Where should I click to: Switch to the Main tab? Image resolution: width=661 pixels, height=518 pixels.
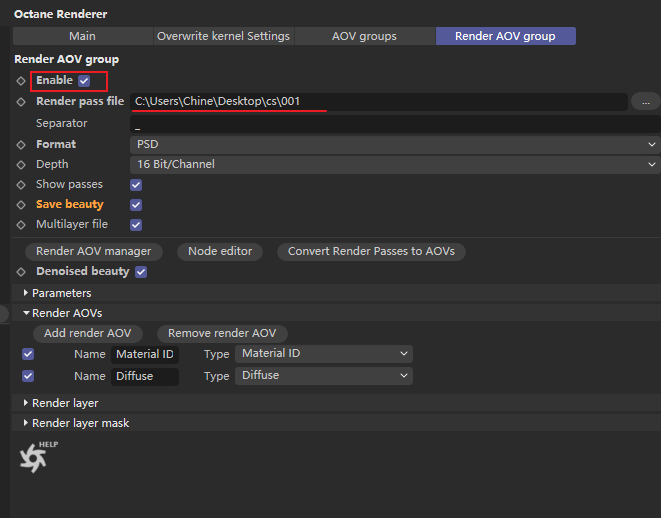click(x=83, y=36)
